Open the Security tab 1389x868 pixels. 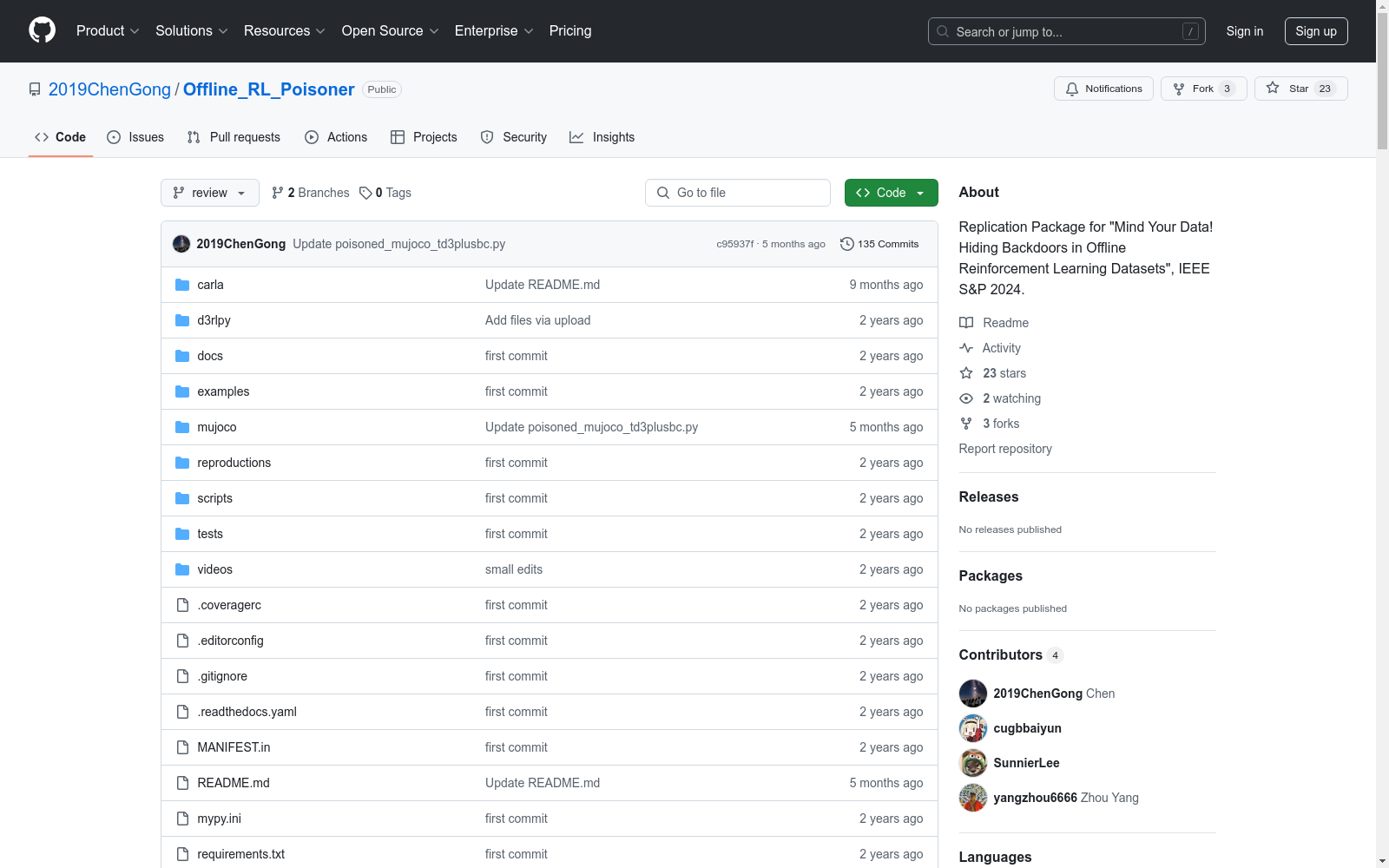coord(514,137)
